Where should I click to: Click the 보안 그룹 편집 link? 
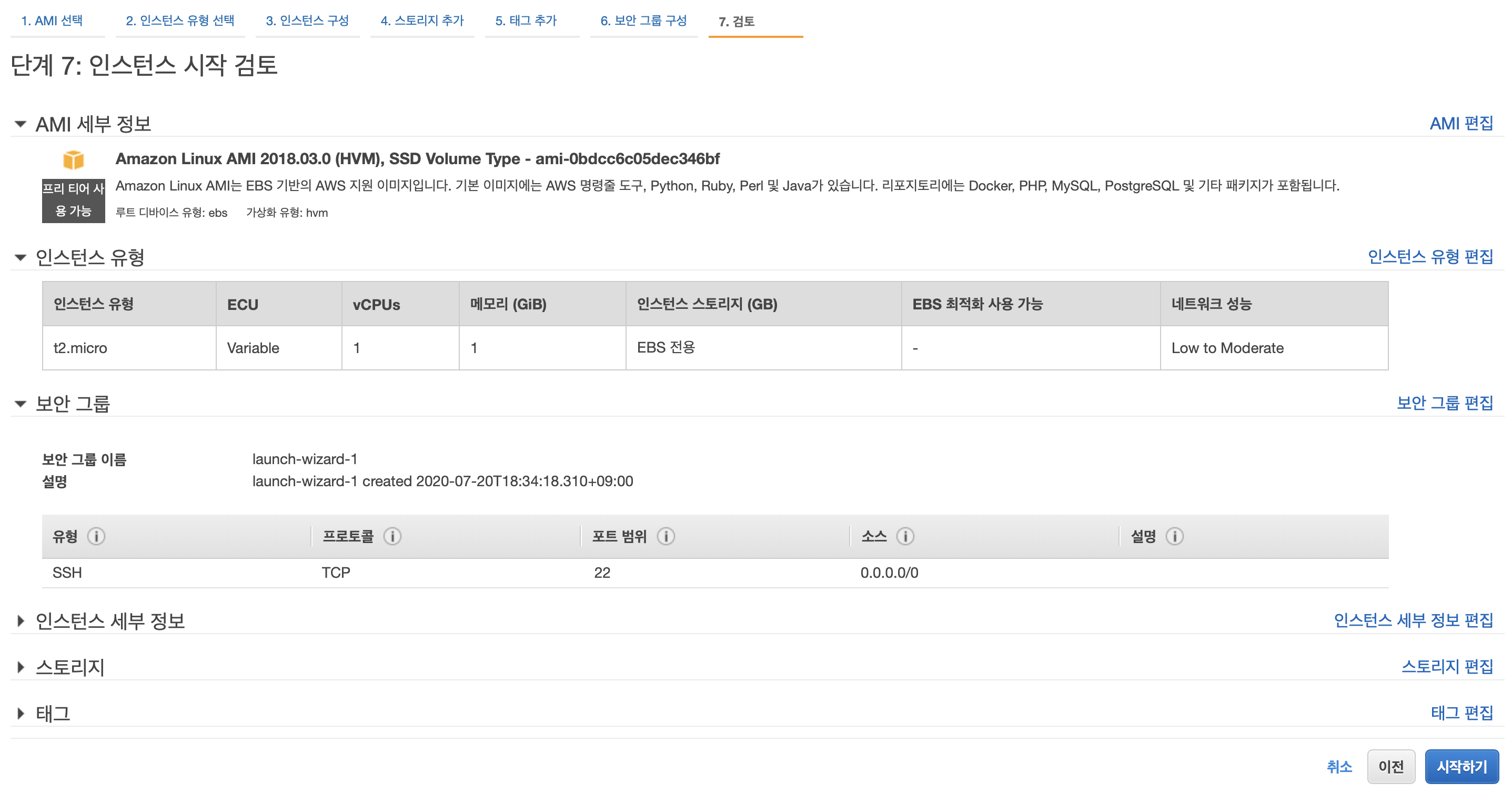click(x=1445, y=403)
